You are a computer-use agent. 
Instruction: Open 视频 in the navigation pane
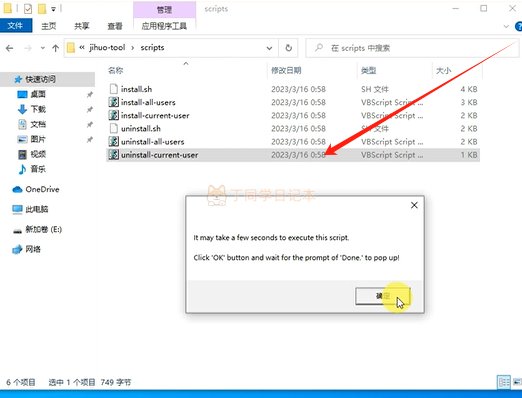pos(38,154)
